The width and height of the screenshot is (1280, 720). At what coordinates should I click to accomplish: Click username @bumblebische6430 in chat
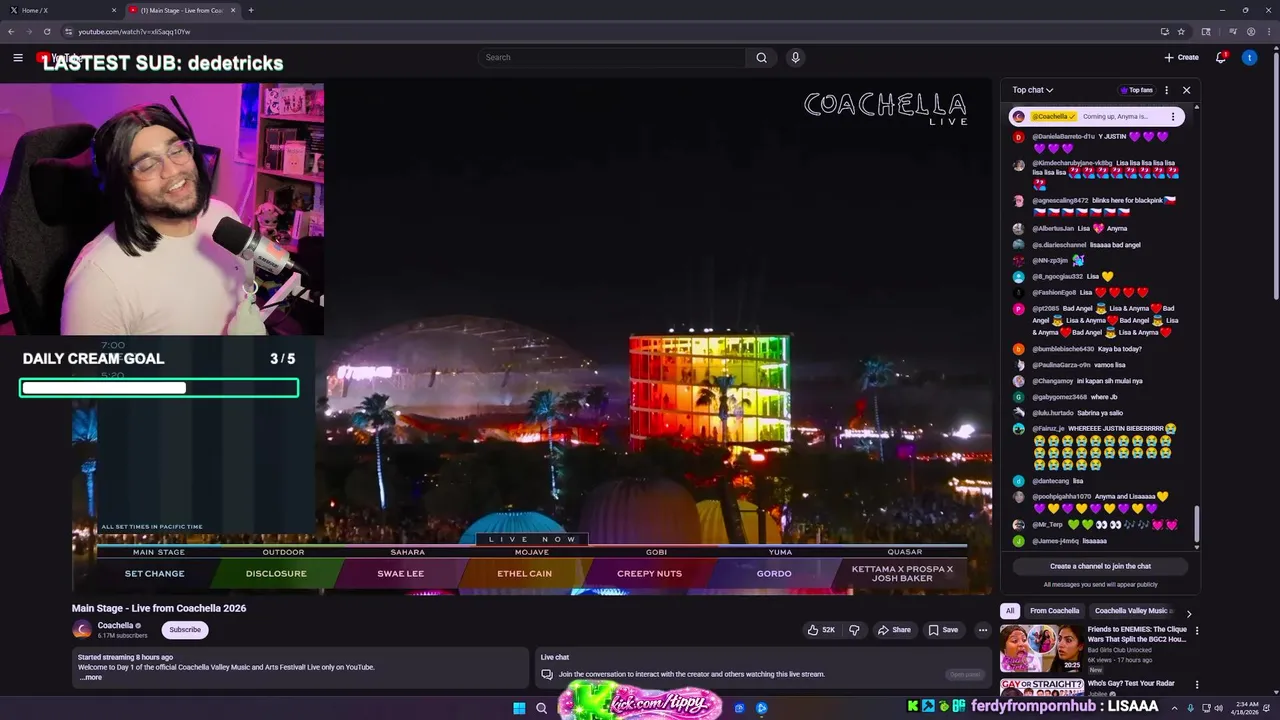(1063, 349)
